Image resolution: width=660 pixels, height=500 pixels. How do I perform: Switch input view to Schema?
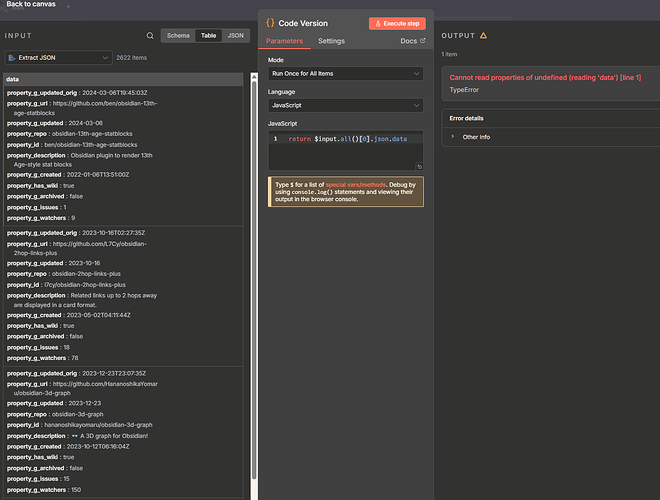pos(178,35)
